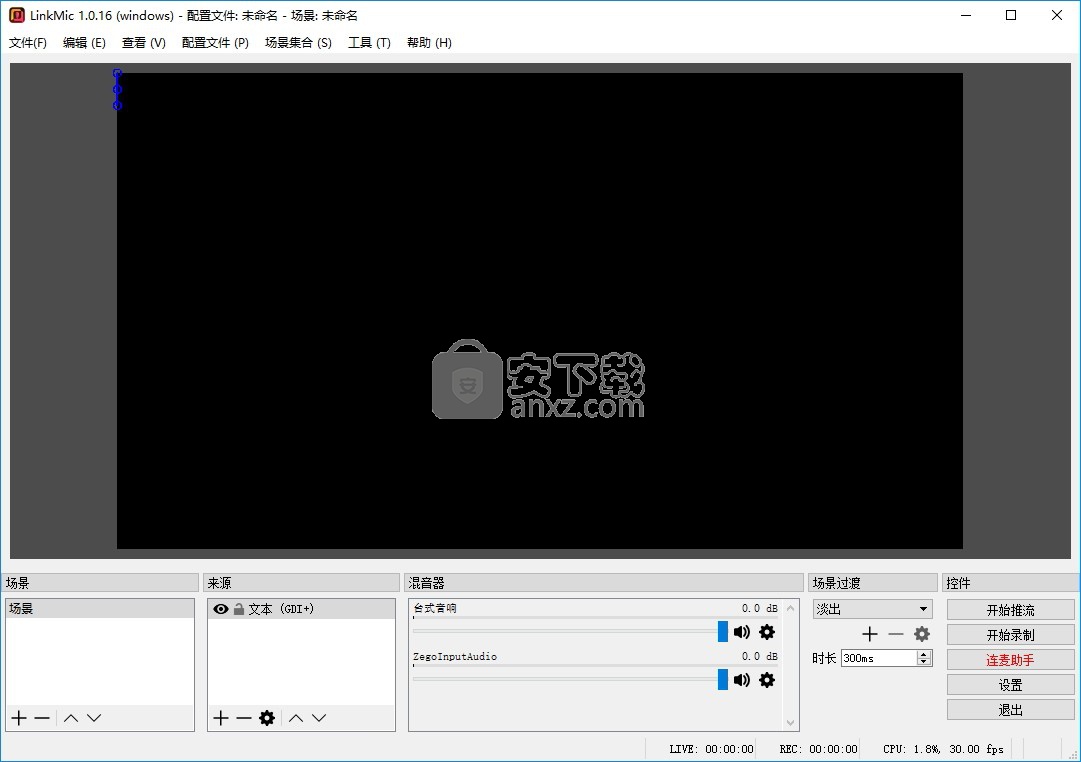The width and height of the screenshot is (1081, 762).
Task: Open the 文件(F) menu
Action: click(x=28, y=43)
